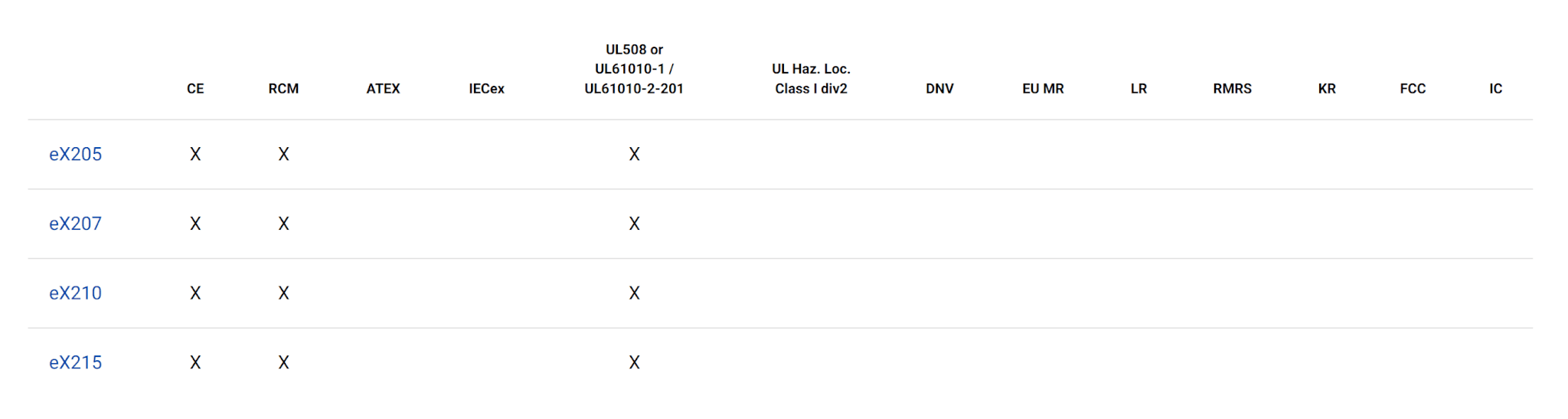Screen dimensions: 1568x419
Task: Select the LR column header
Action: (x=1138, y=89)
